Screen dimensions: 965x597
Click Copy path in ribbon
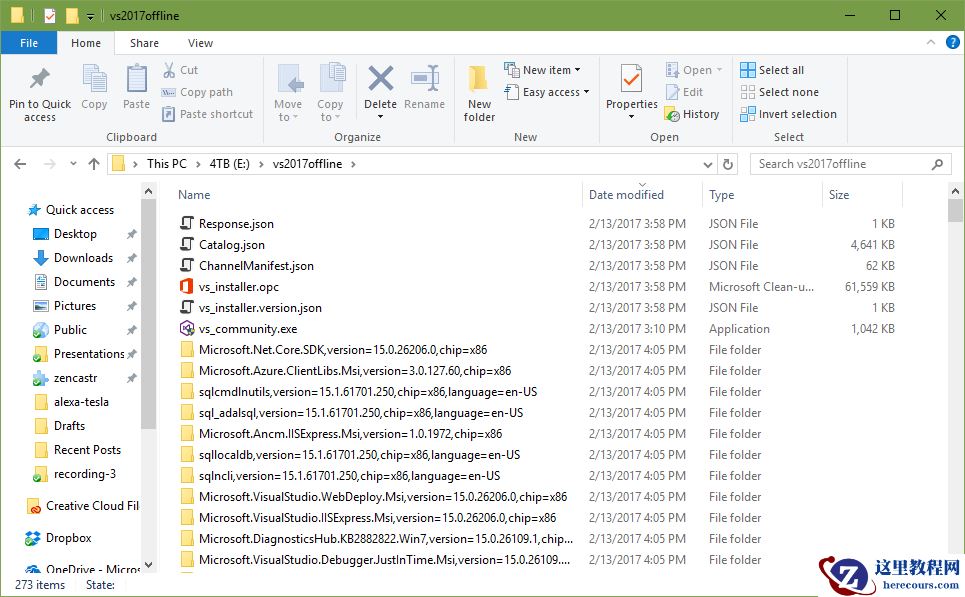click(198, 92)
